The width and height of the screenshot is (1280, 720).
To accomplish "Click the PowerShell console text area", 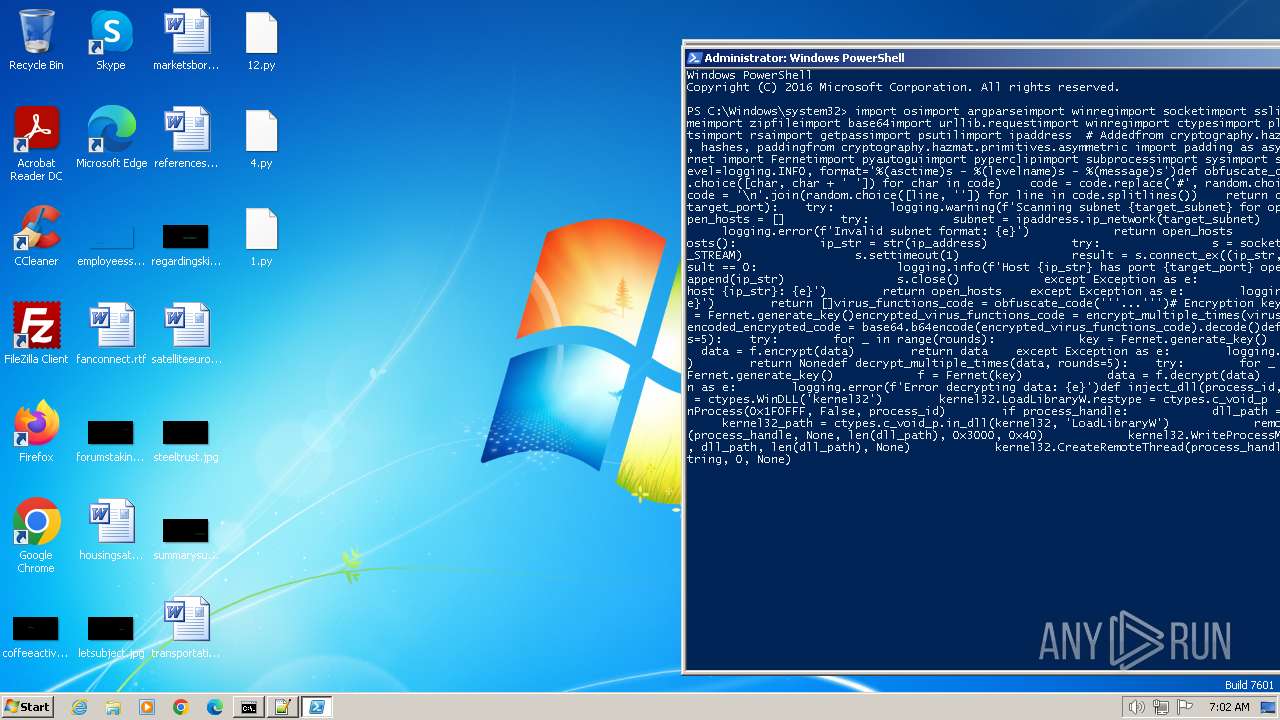I will pos(983,370).
